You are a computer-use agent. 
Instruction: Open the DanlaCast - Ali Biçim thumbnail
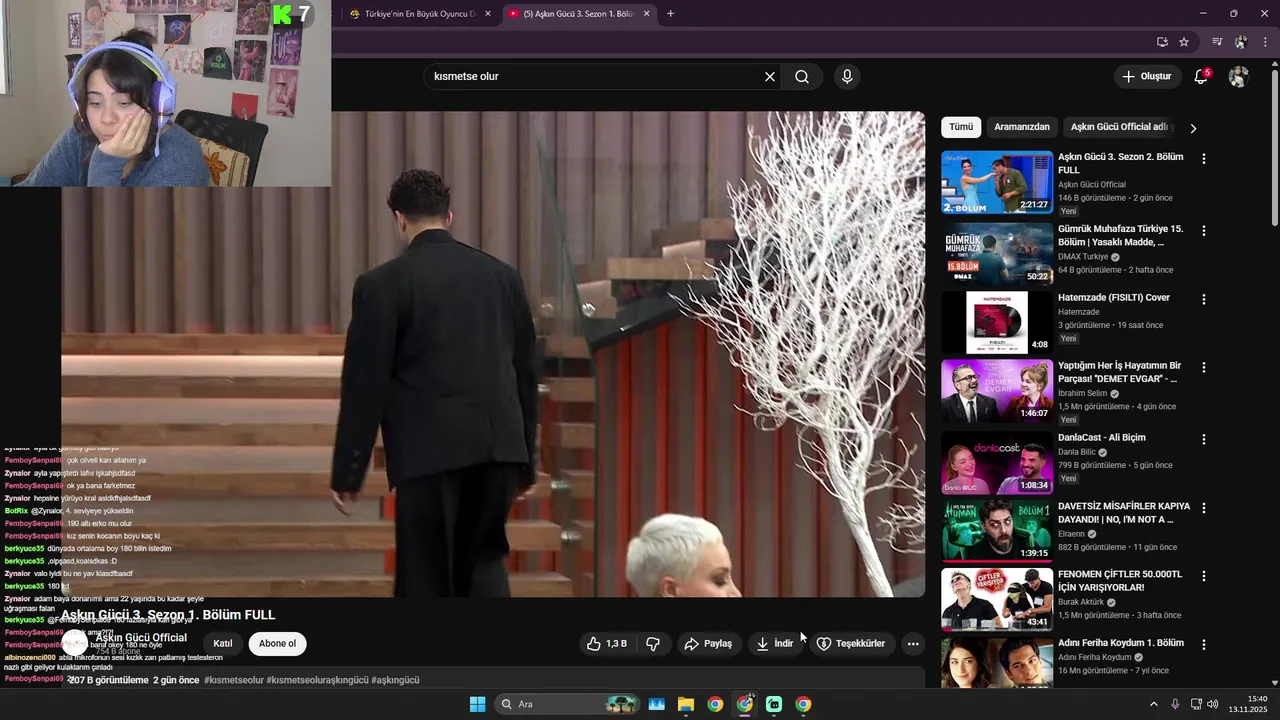pyautogui.click(x=997, y=463)
